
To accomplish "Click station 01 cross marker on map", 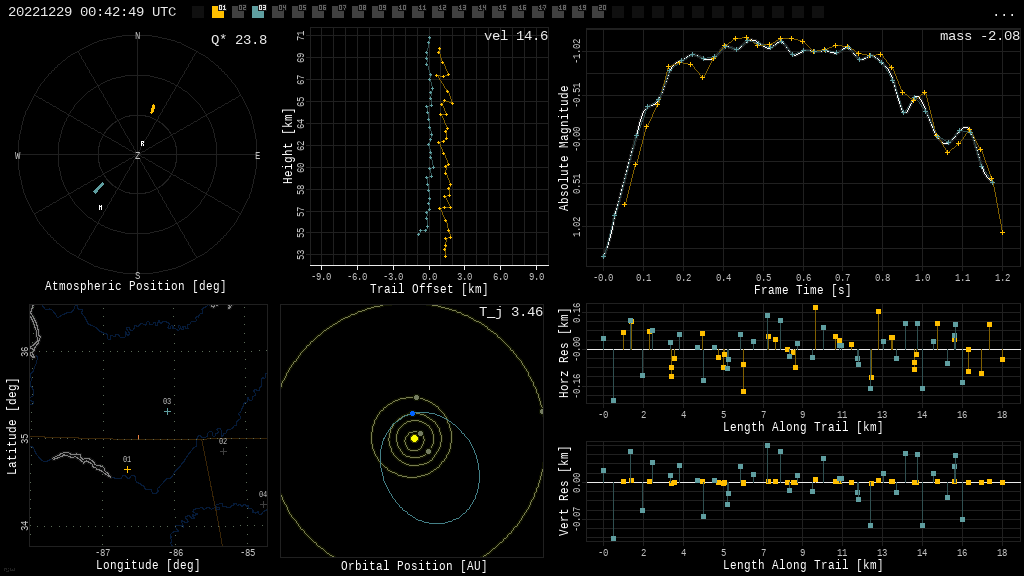I will [127, 469].
